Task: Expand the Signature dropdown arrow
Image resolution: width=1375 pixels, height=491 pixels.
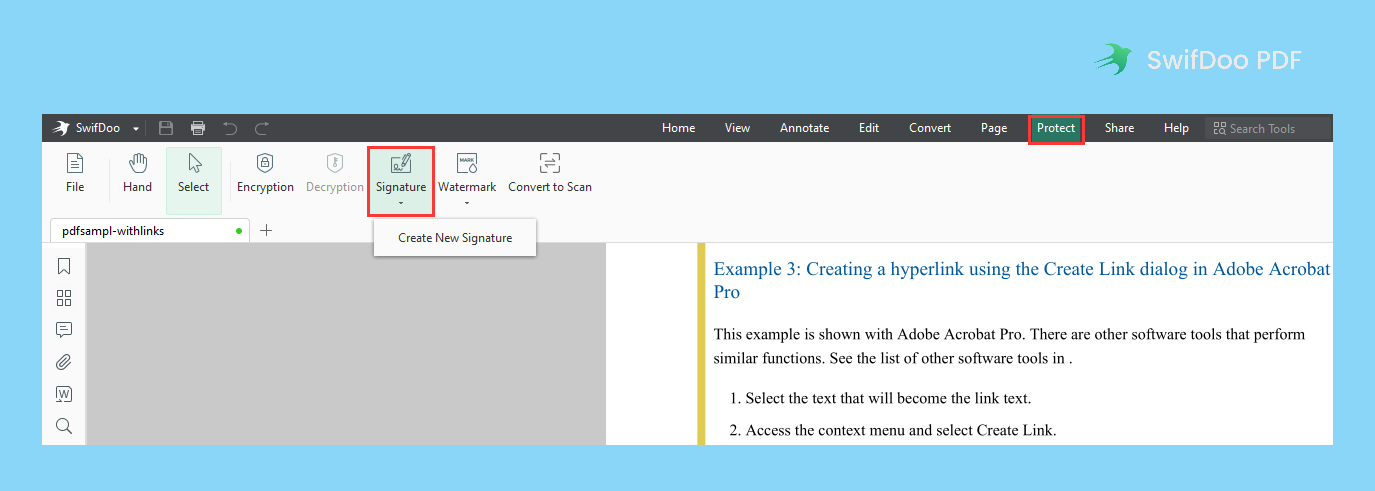Action: click(x=401, y=203)
